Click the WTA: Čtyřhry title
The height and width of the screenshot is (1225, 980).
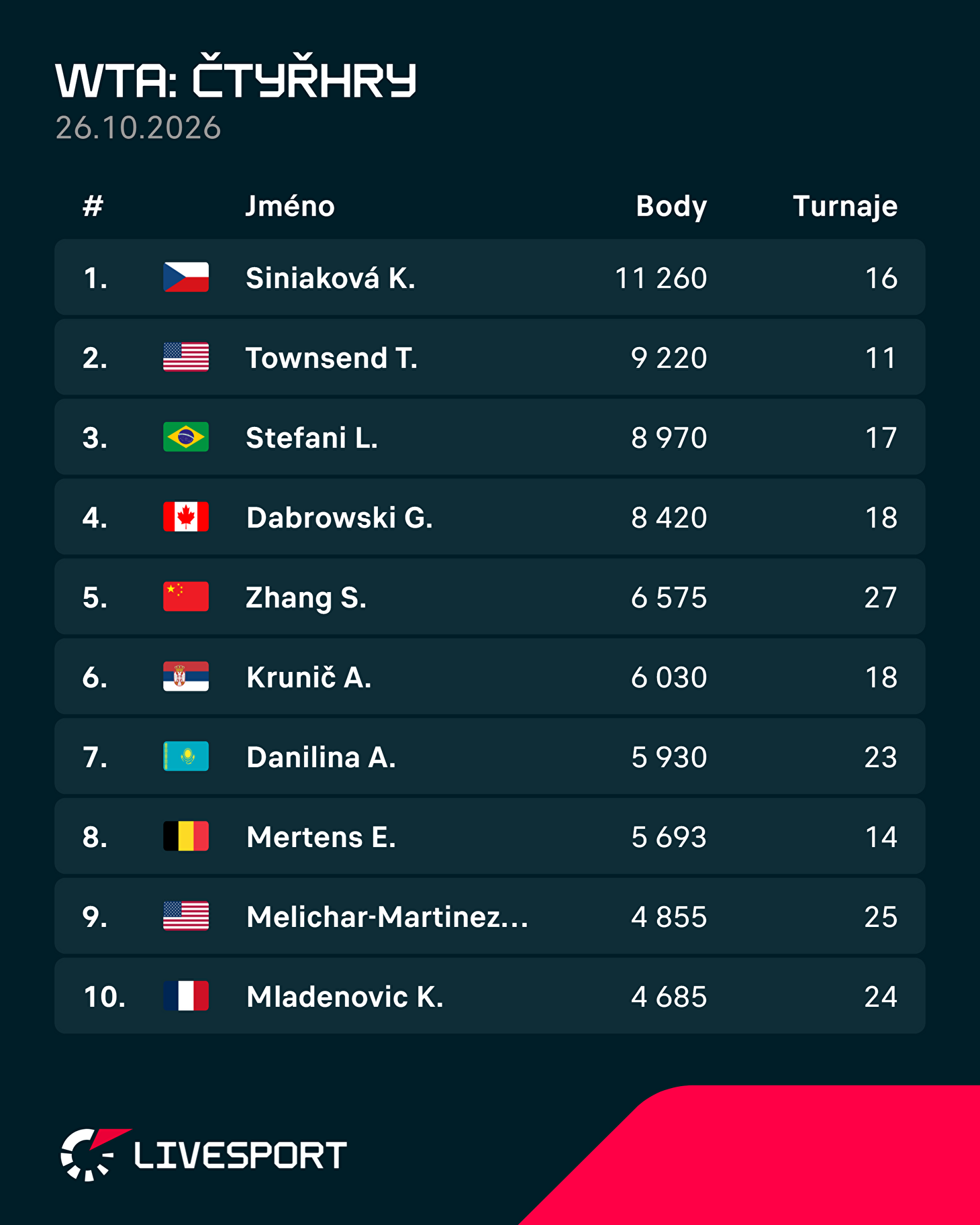click(236, 79)
